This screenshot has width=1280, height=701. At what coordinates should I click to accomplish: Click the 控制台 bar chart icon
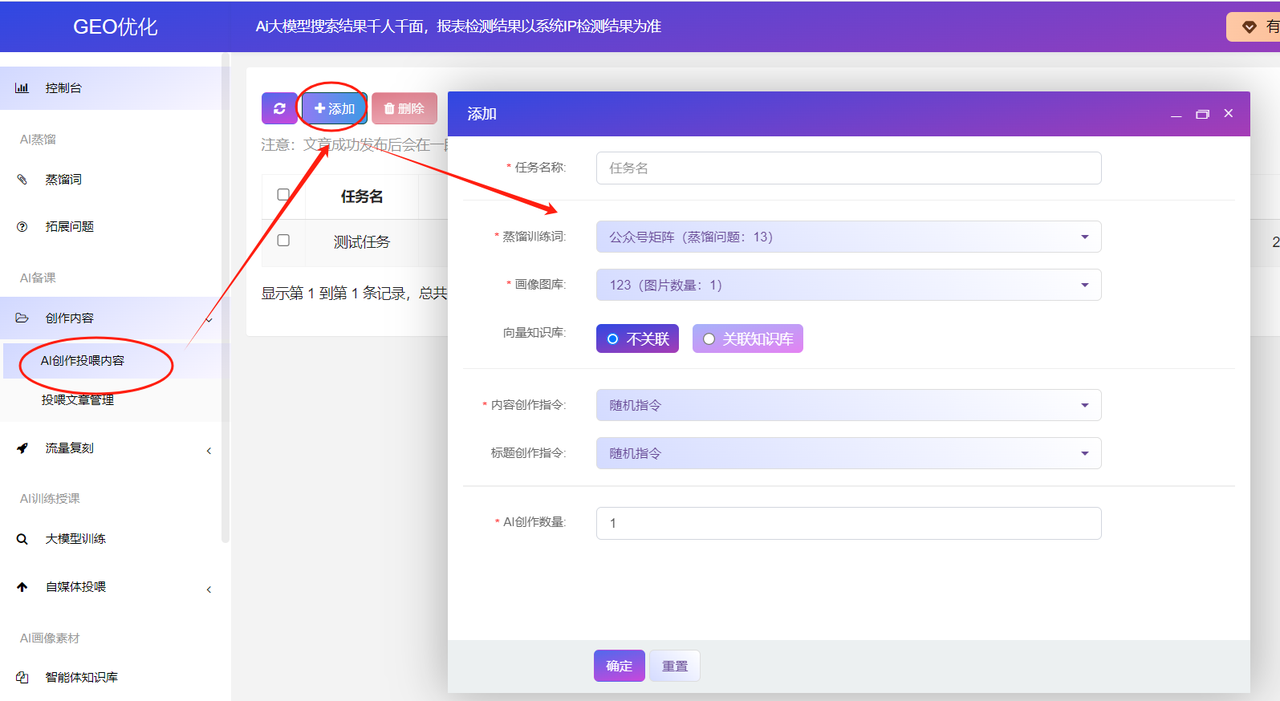click(22, 88)
